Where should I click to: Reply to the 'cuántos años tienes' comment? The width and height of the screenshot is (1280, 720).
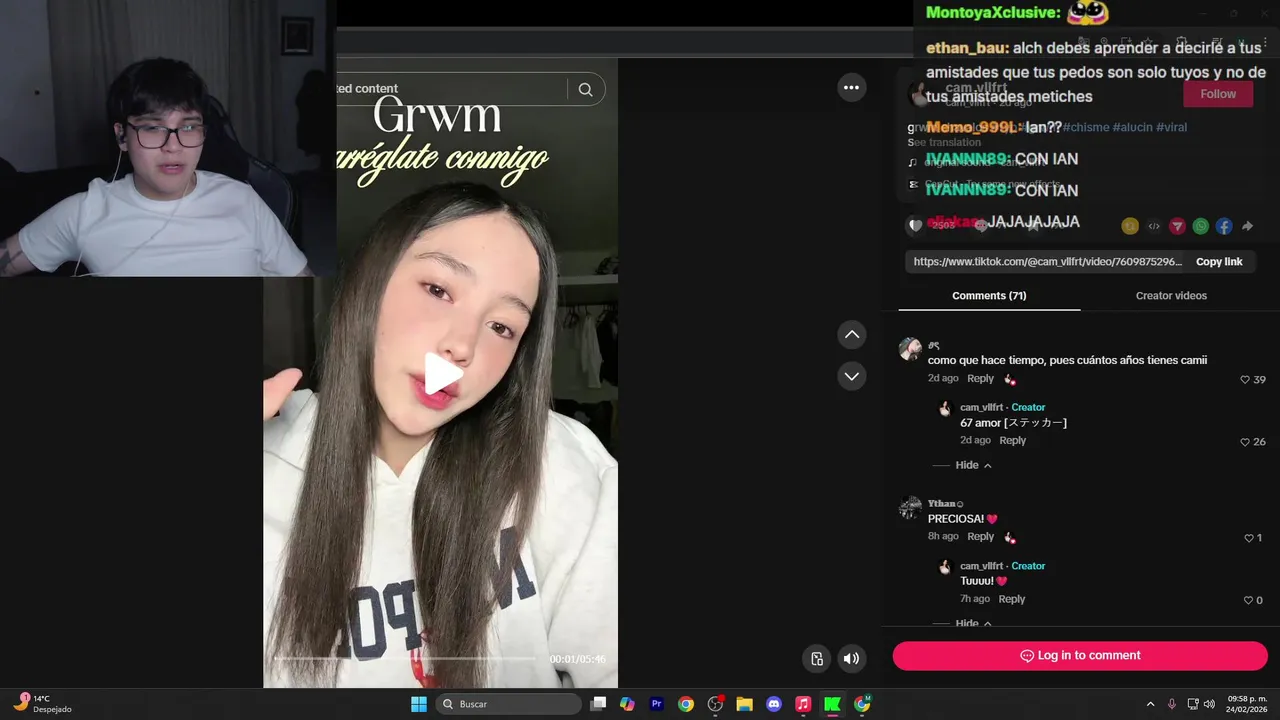point(980,379)
